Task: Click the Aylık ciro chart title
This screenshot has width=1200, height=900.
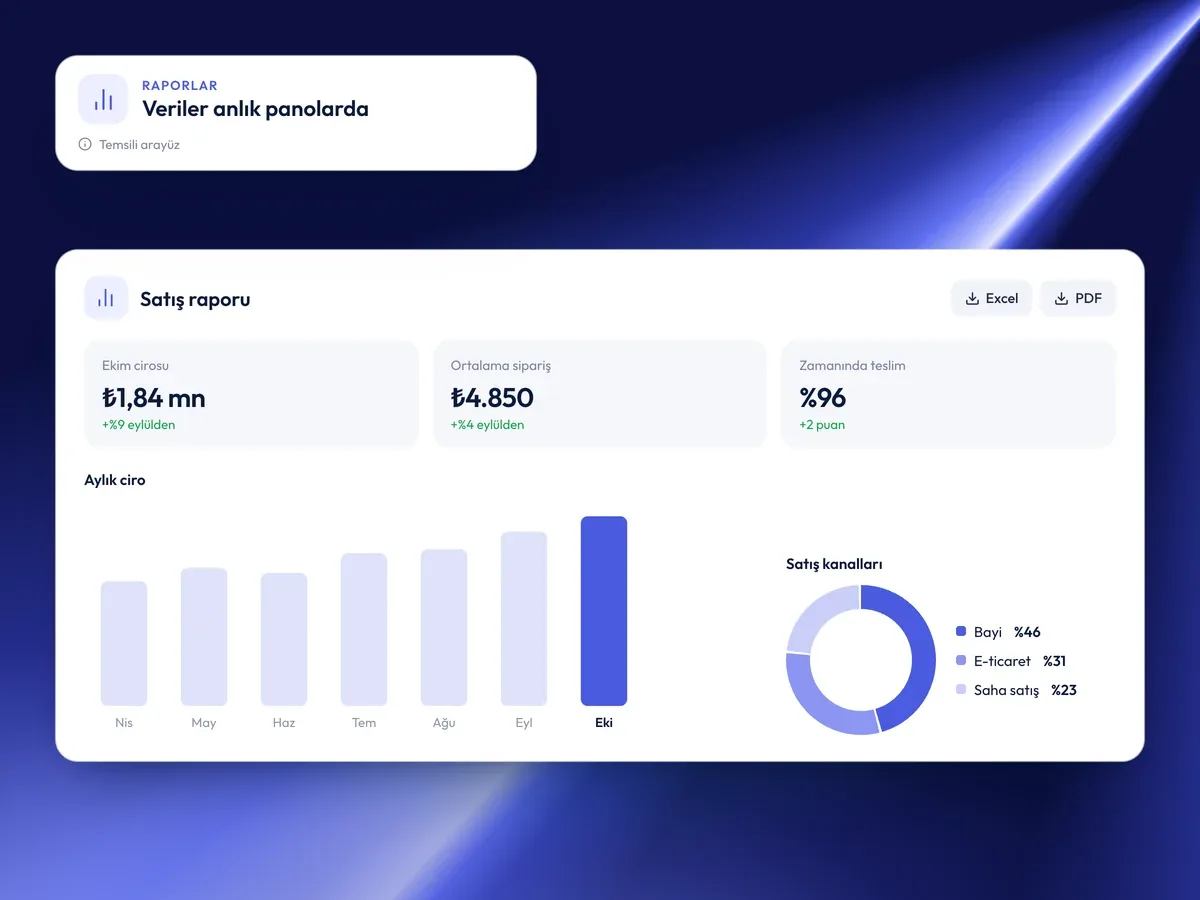Action: click(115, 480)
